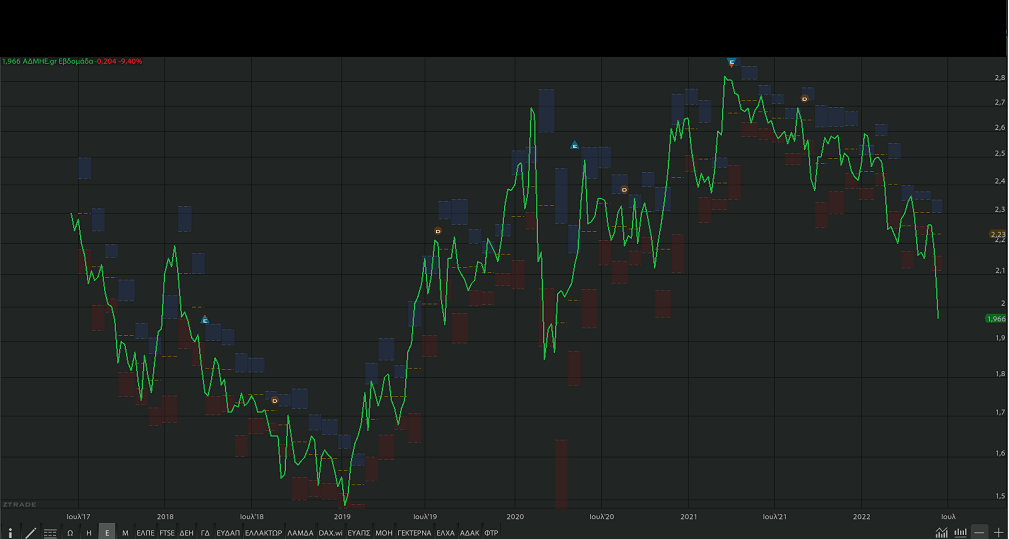
Task: Load the ΕΛΠΕ symbol chart
Action: coord(145,533)
